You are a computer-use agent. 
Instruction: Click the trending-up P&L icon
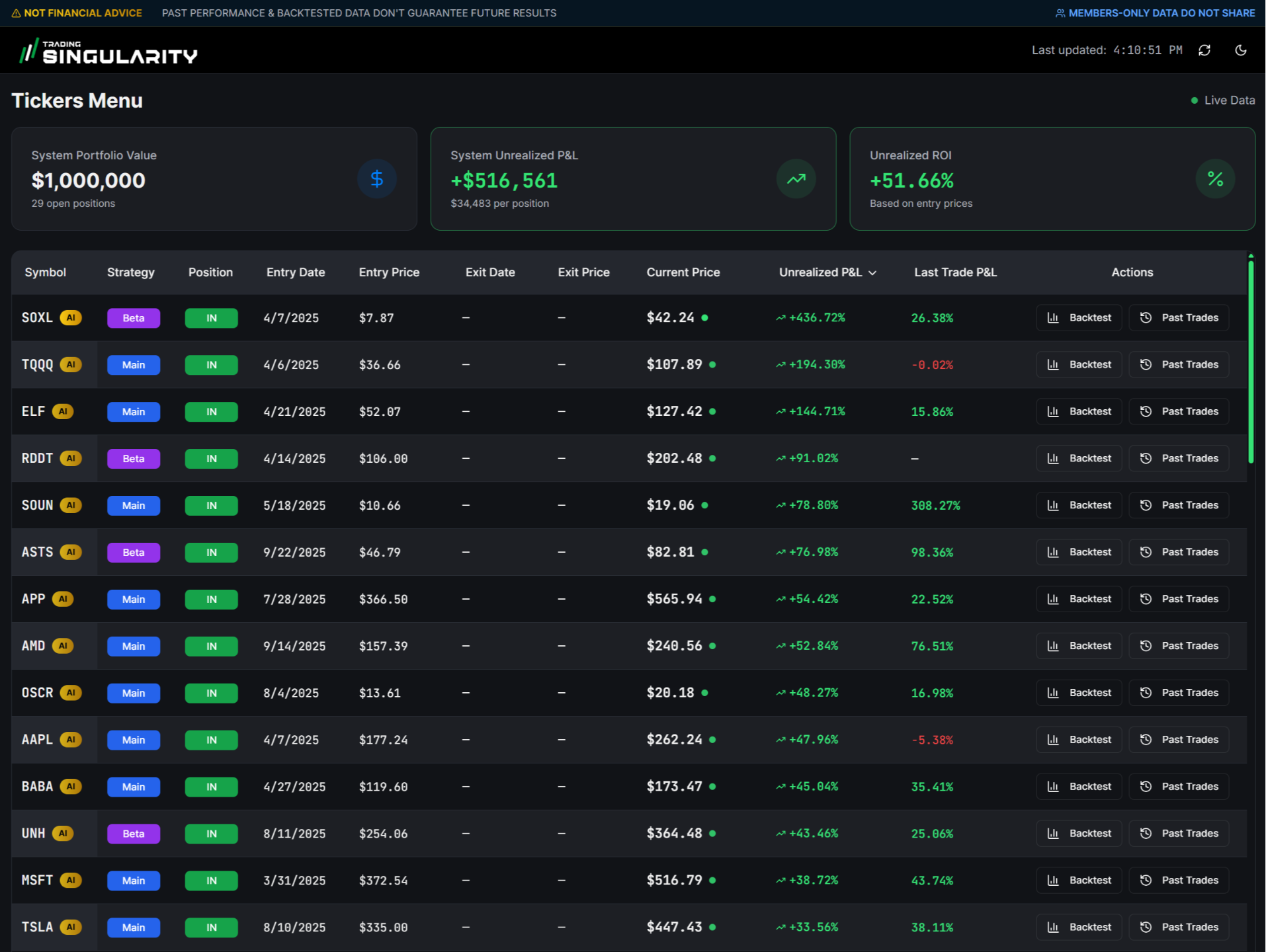[796, 178]
